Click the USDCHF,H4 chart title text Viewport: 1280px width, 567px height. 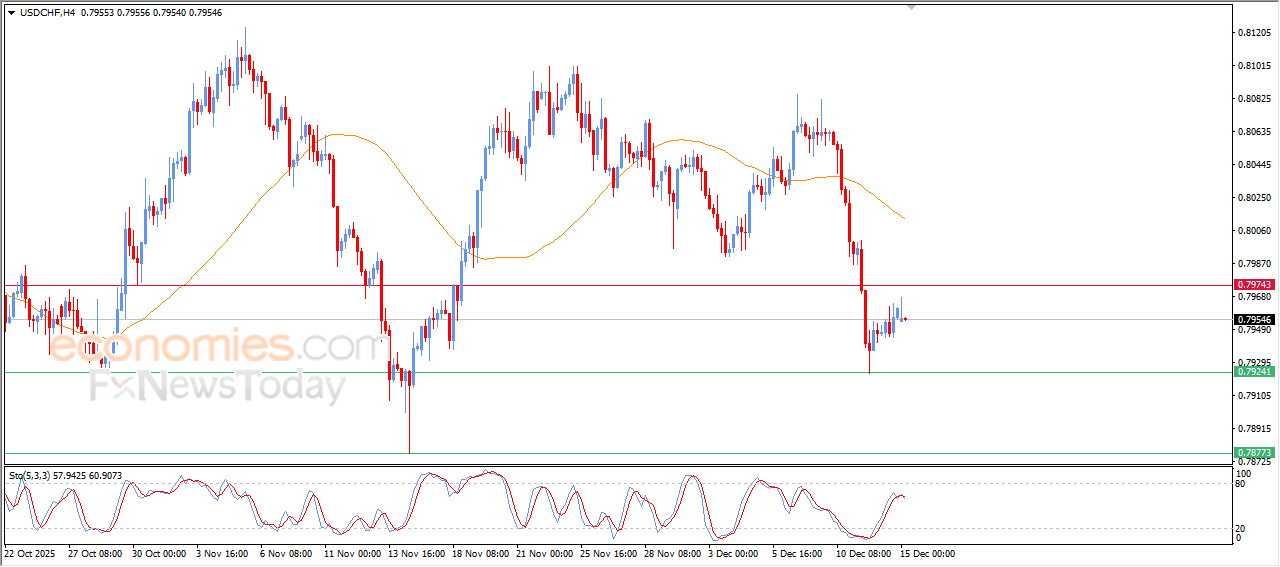48,12
